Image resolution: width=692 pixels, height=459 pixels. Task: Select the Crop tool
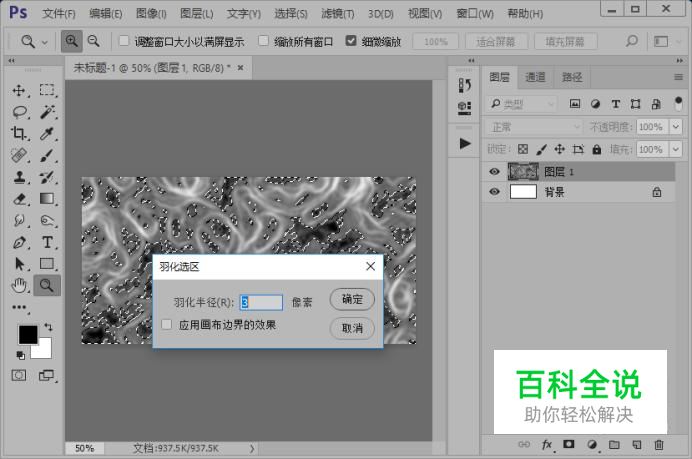tap(19, 133)
